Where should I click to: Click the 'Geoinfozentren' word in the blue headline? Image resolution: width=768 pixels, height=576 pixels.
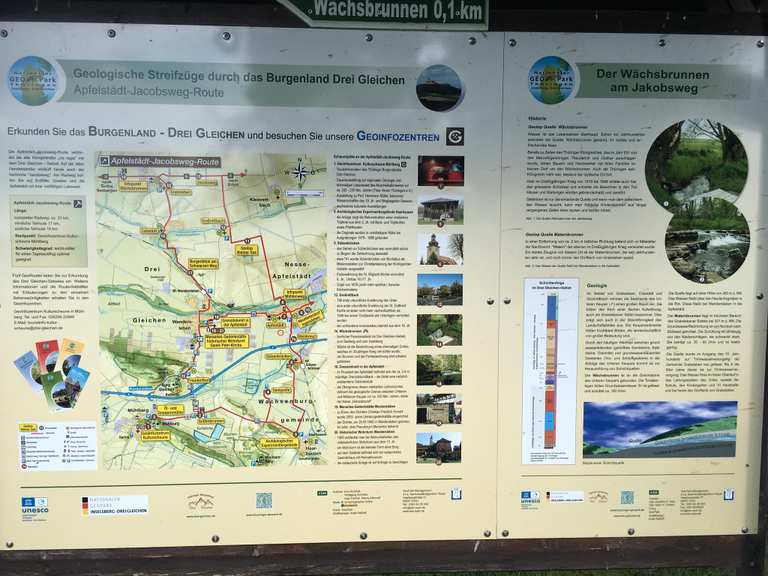tap(398, 136)
